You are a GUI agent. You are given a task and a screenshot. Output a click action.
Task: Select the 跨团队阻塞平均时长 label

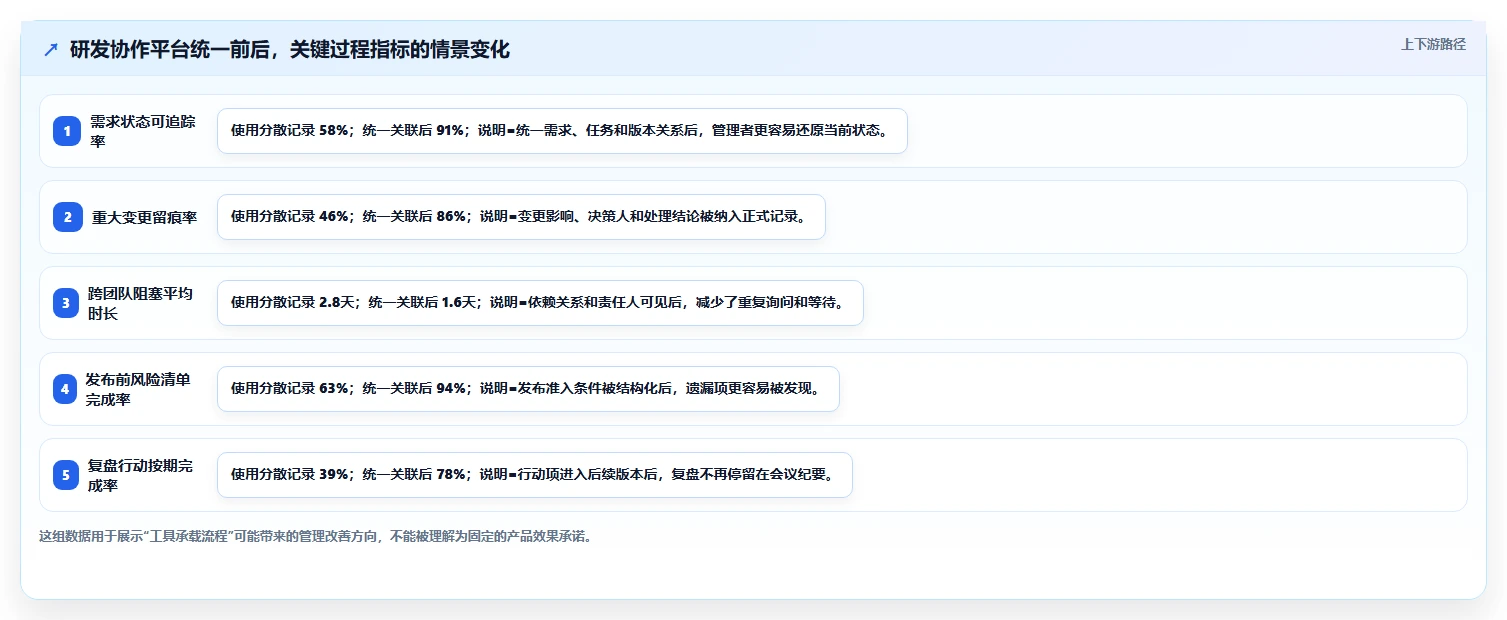tap(141, 303)
